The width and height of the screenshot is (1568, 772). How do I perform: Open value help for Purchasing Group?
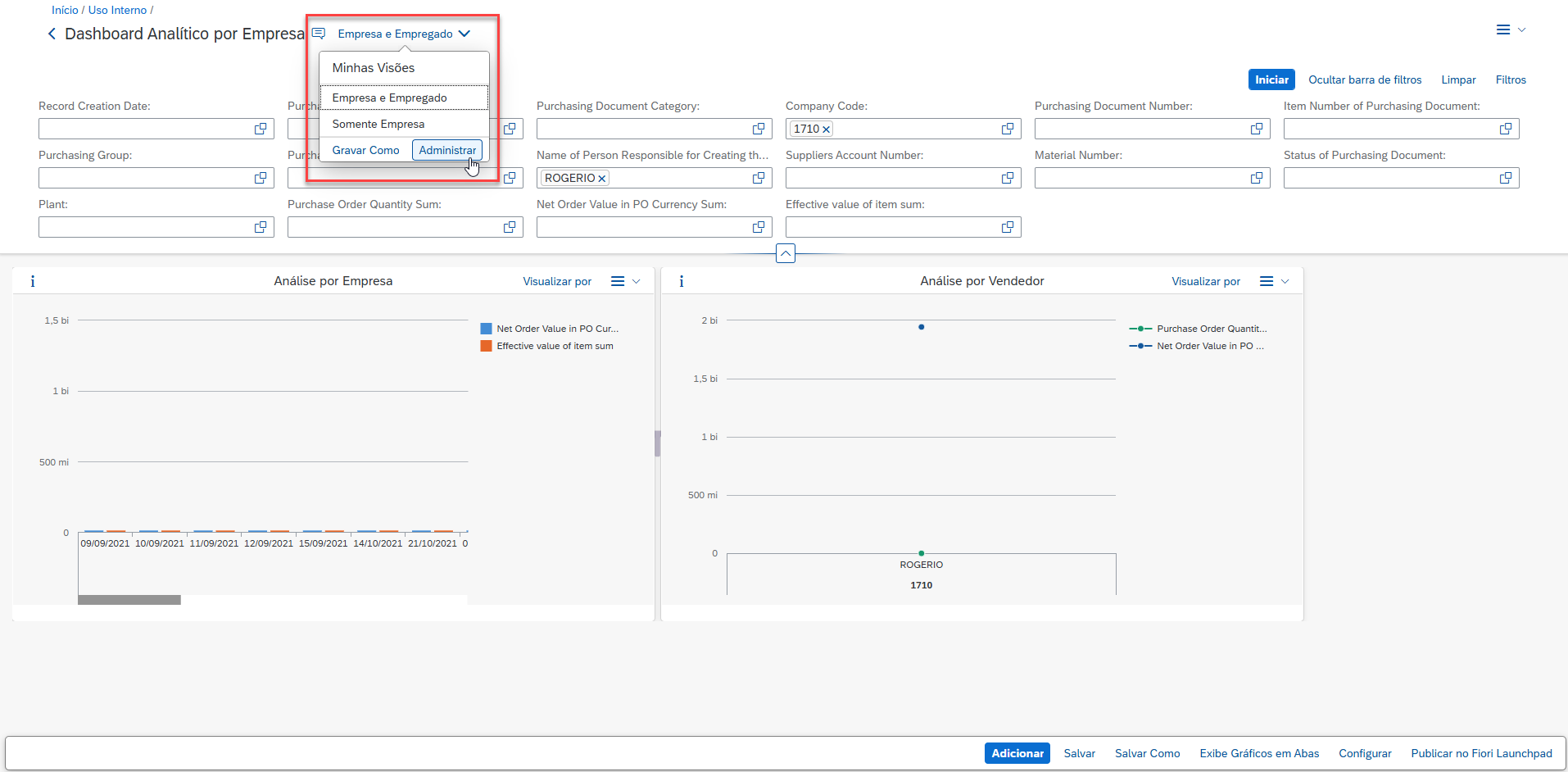coord(261,178)
